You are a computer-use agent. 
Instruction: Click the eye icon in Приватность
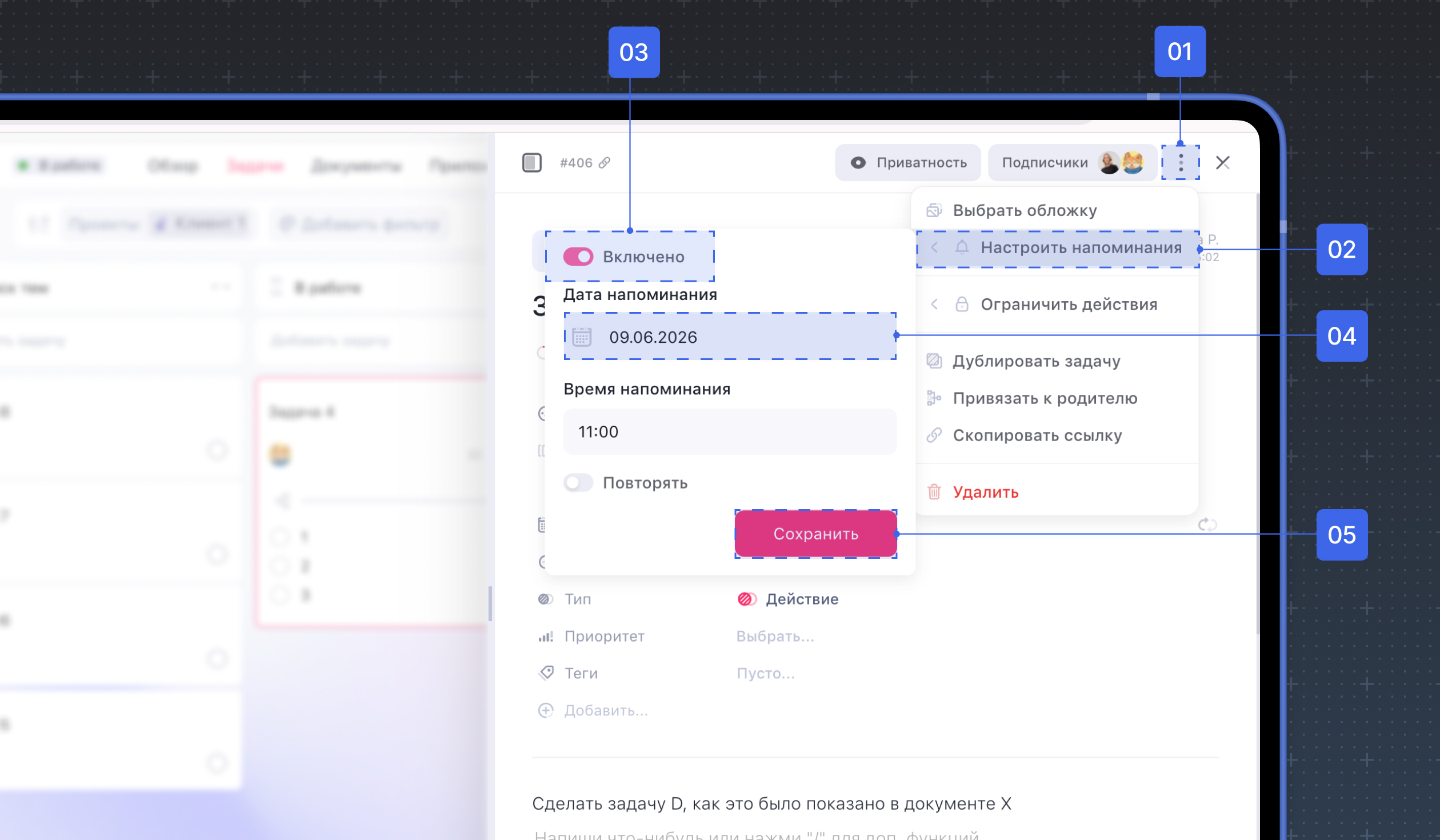(x=858, y=163)
